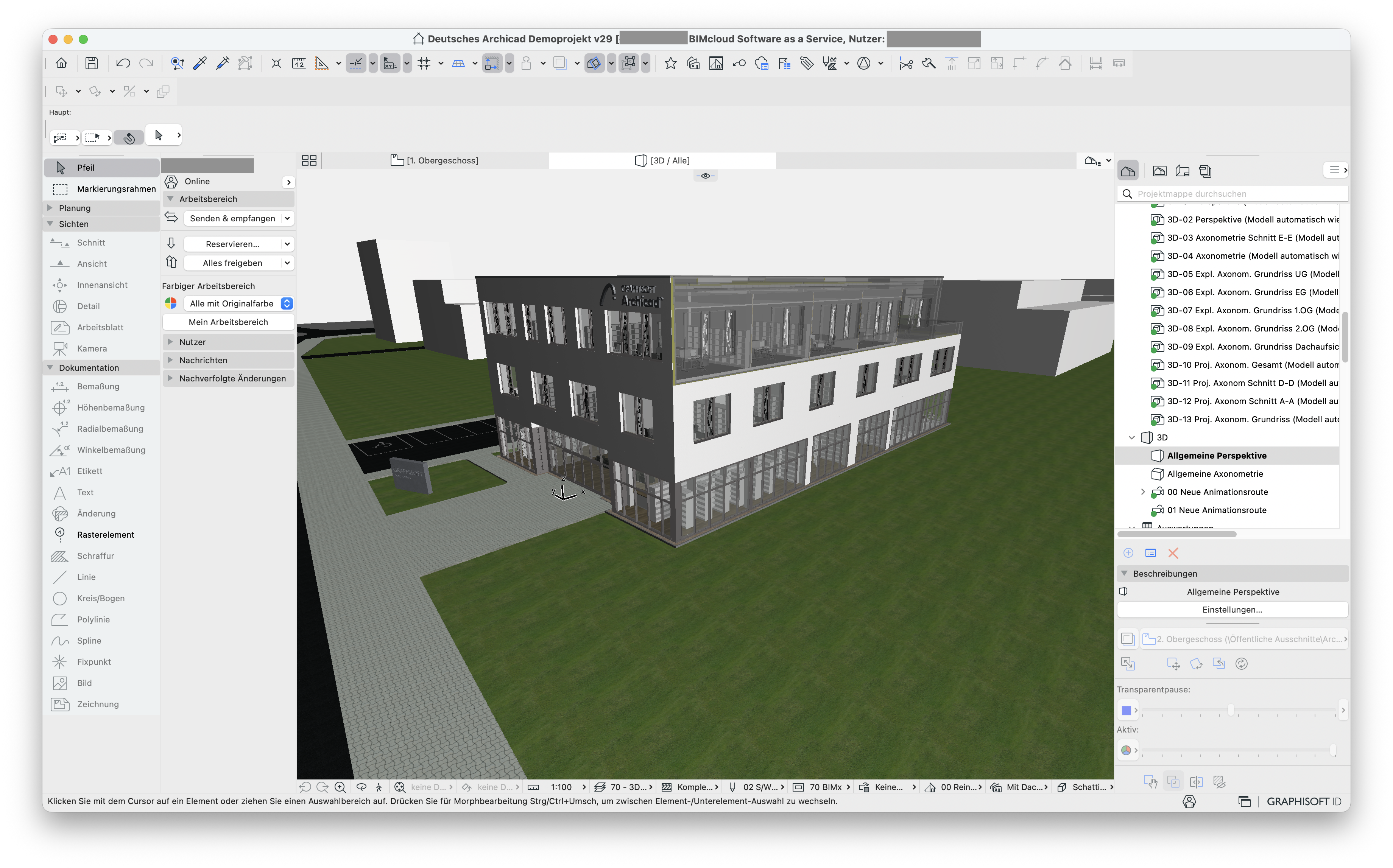Switch to the 1. Obergeschoss tab

[x=435, y=161]
